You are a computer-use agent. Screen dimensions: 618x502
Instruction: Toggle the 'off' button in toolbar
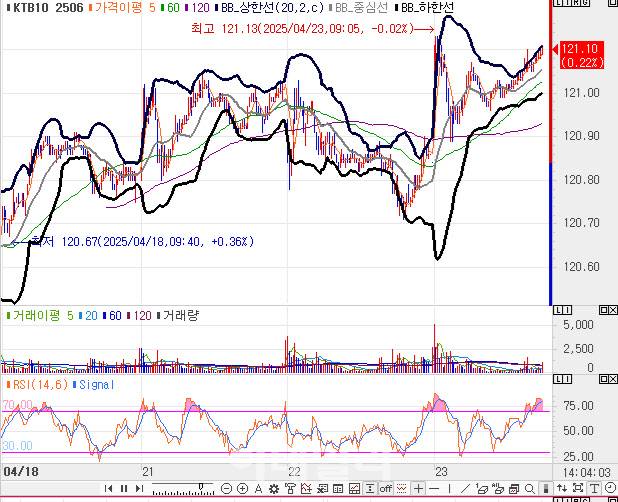pyautogui.click(x=385, y=489)
